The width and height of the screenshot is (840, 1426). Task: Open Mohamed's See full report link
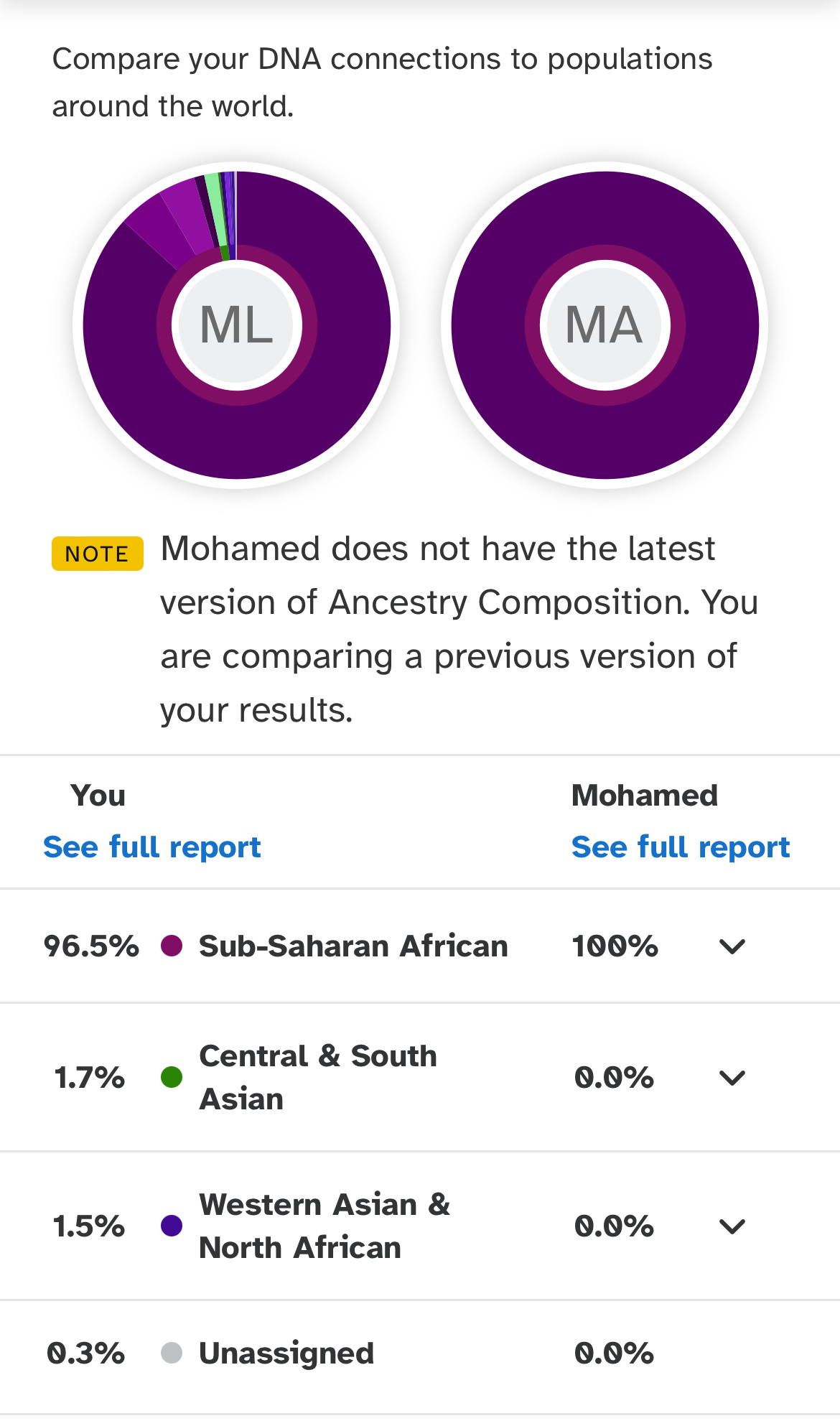[681, 847]
